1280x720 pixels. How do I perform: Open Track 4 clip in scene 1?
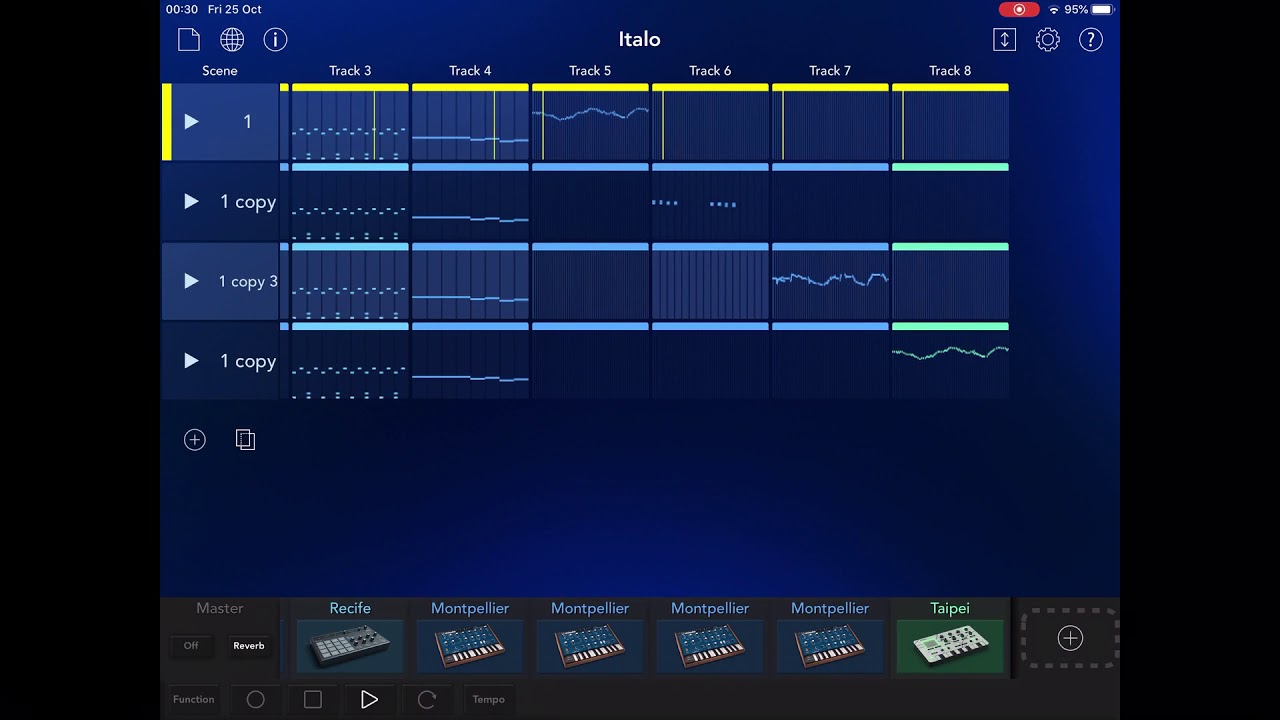coord(470,122)
